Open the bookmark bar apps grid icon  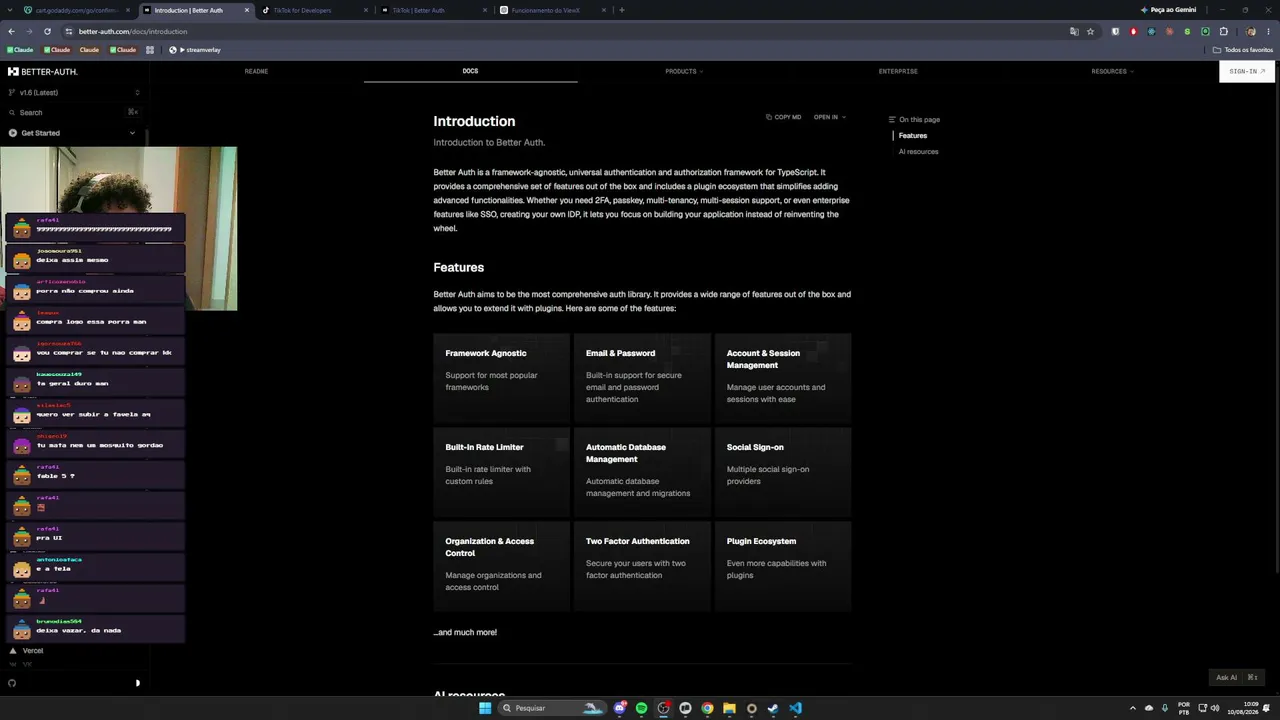point(150,50)
